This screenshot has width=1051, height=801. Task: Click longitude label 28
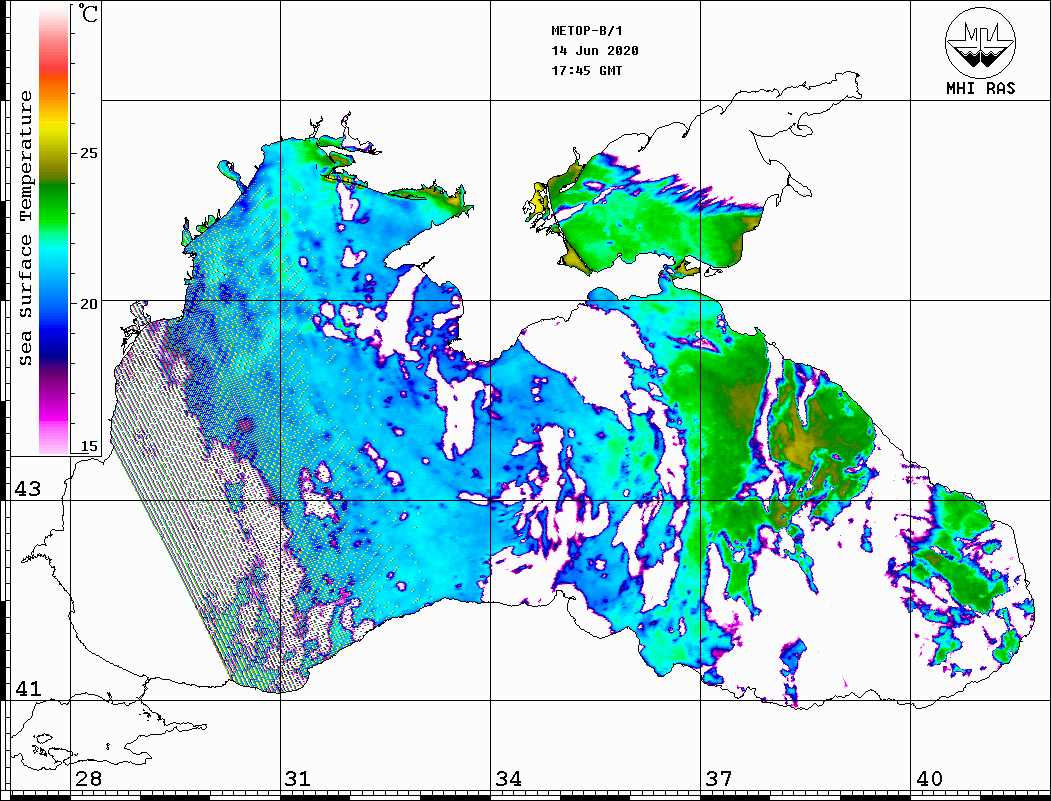88,779
